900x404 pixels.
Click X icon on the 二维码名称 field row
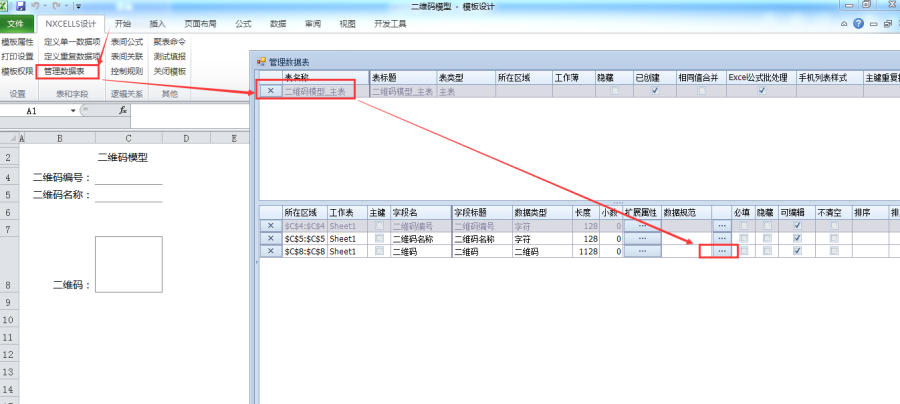point(270,239)
